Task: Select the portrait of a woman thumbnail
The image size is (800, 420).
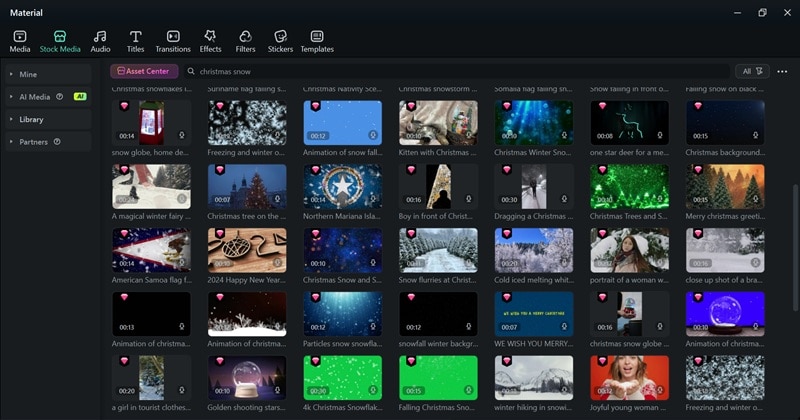Action: 630,250
